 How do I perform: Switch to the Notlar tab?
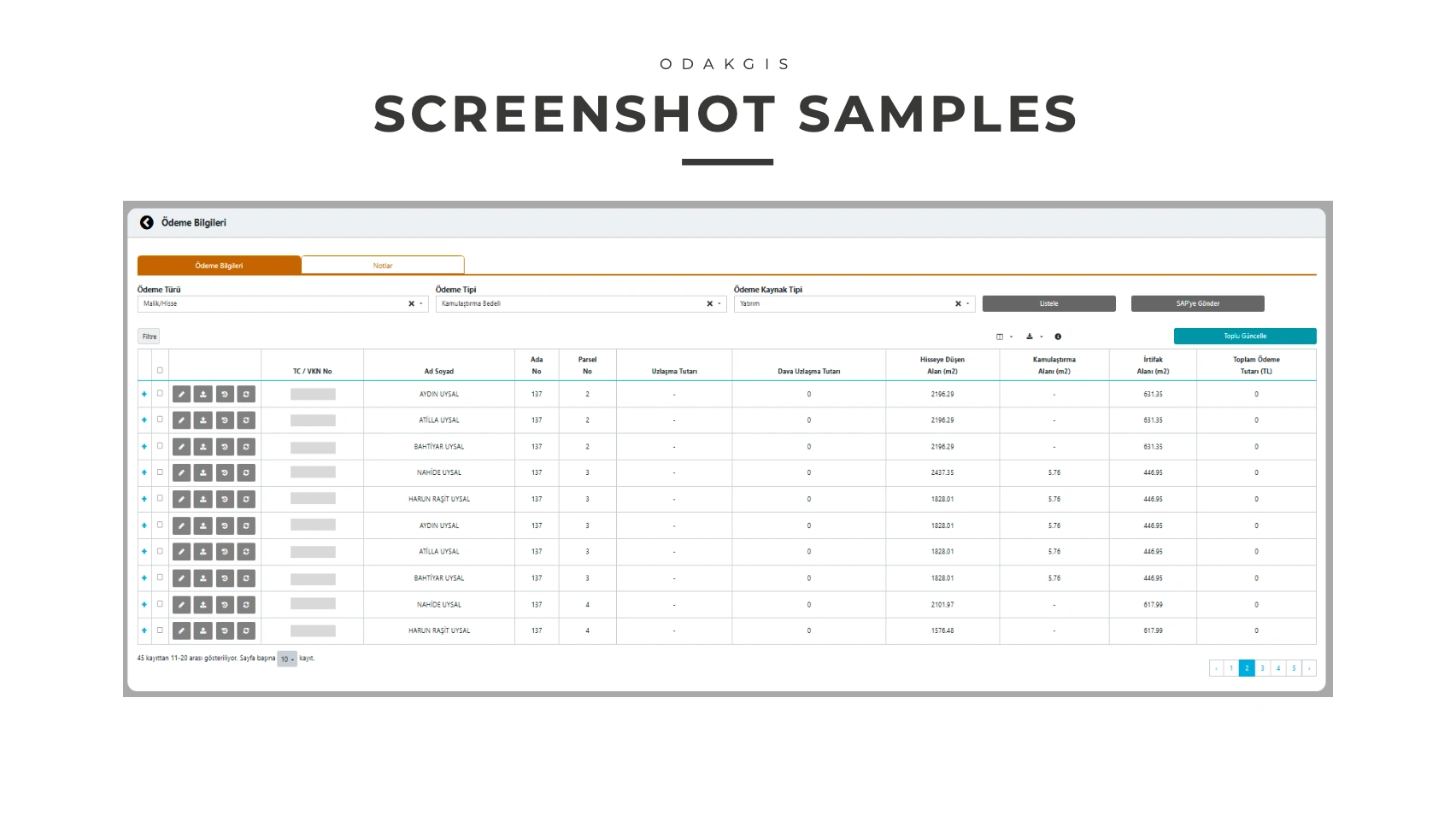pos(383,266)
